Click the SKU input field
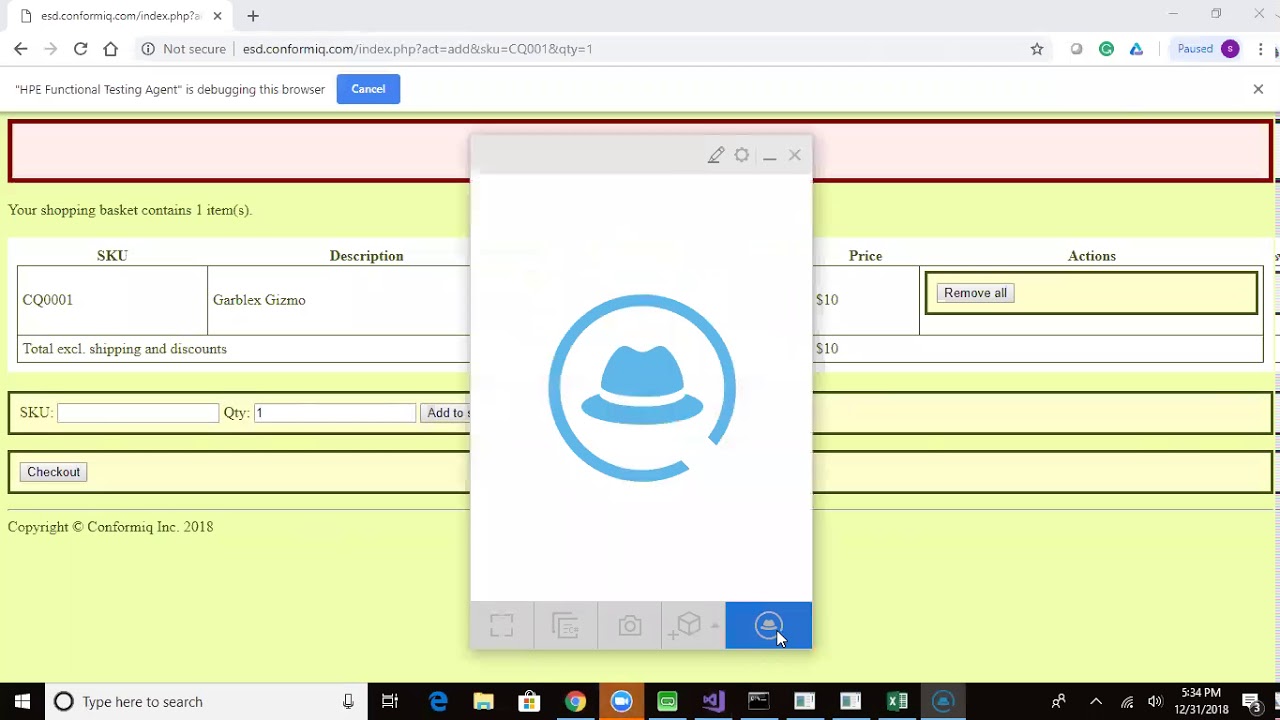The height and width of the screenshot is (720, 1280). [138, 413]
